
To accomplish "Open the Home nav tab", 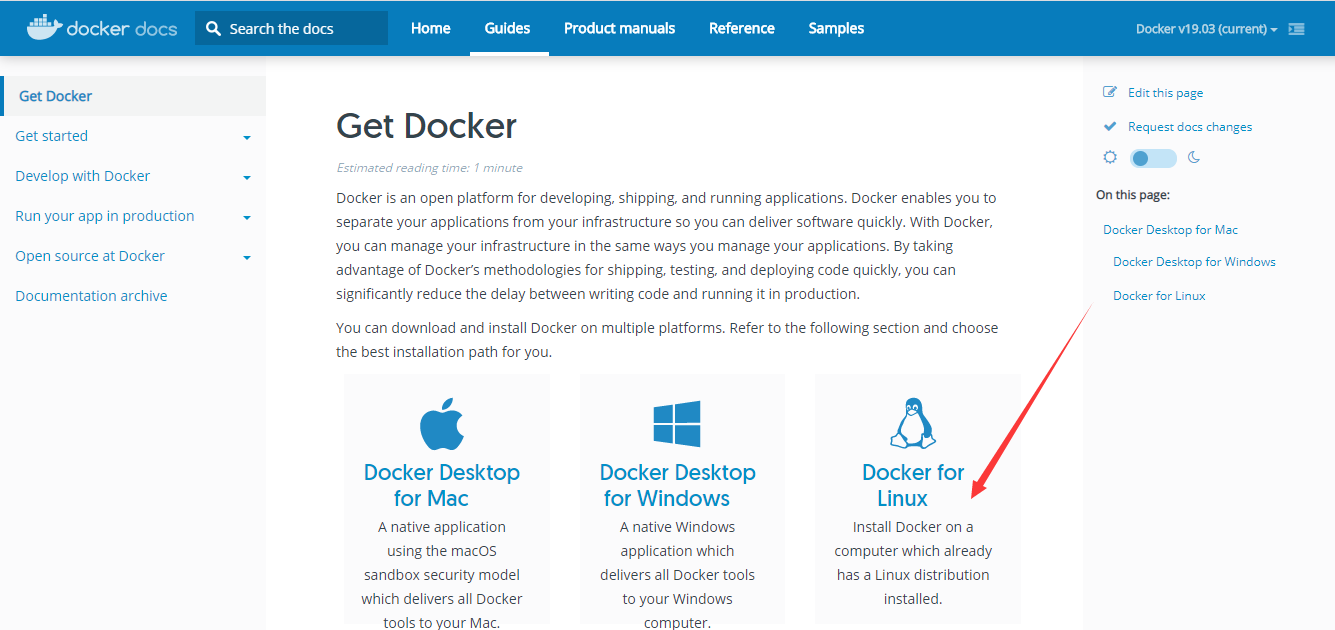I will pyautogui.click(x=431, y=28).
